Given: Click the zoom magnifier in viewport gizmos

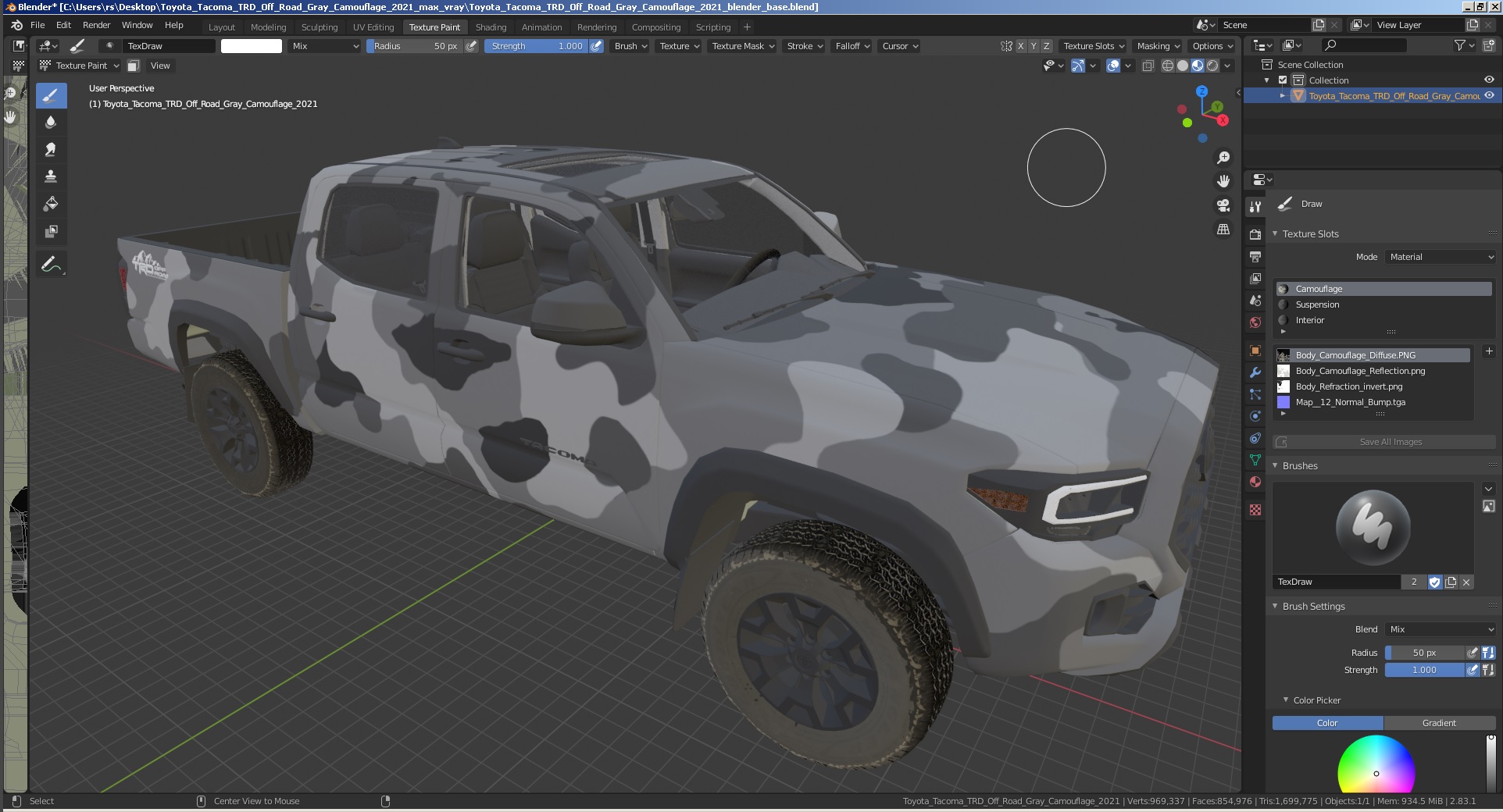Looking at the screenshot, I should (x=1223, y=158).
